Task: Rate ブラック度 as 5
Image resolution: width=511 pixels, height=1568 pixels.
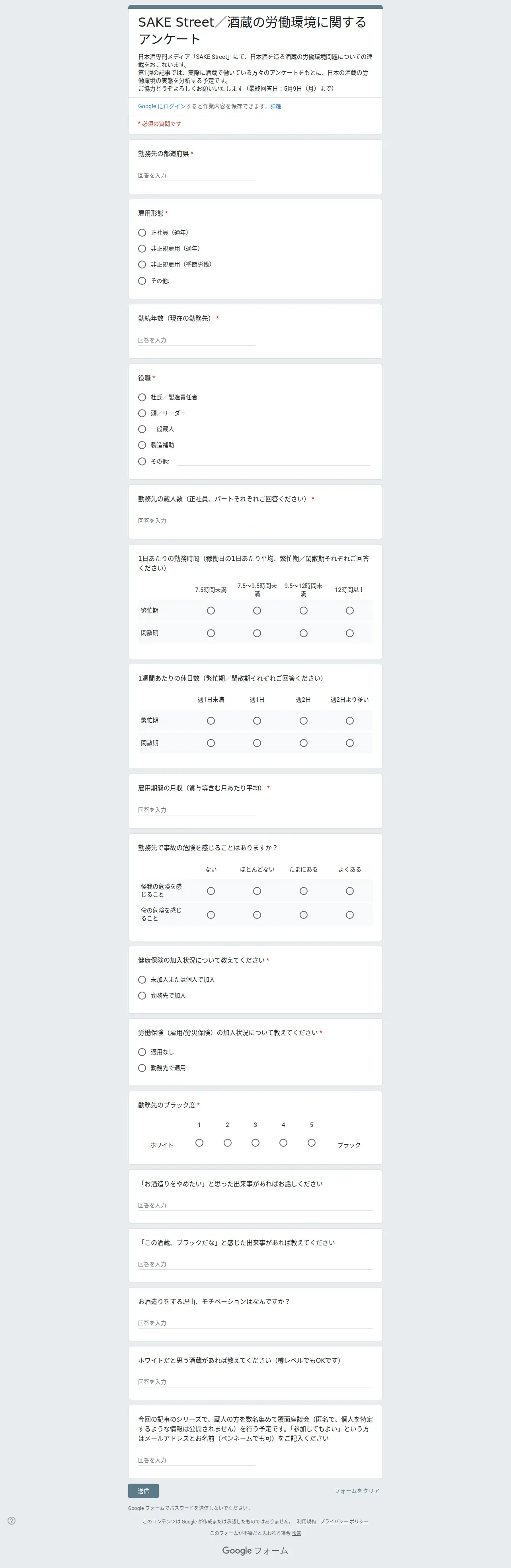Action: click(311, 1142)
